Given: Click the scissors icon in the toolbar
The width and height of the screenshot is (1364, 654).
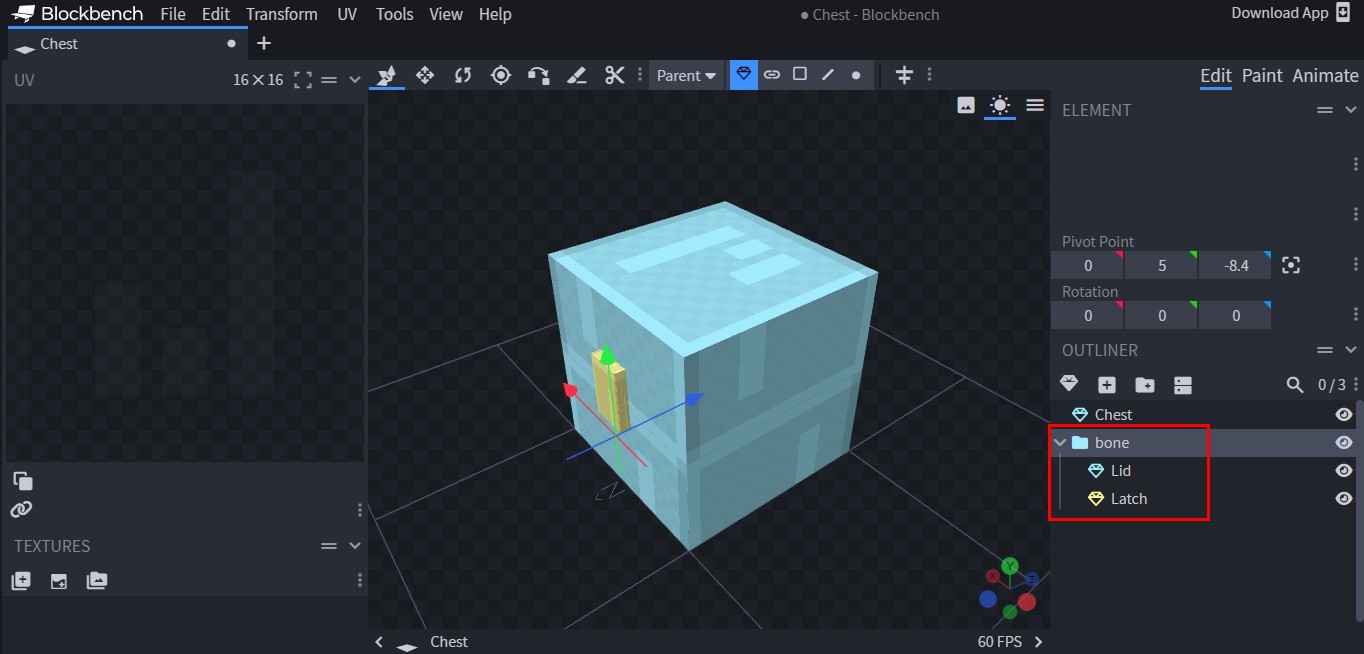Looking at the screenshot, I should click(x=614, y=75).
